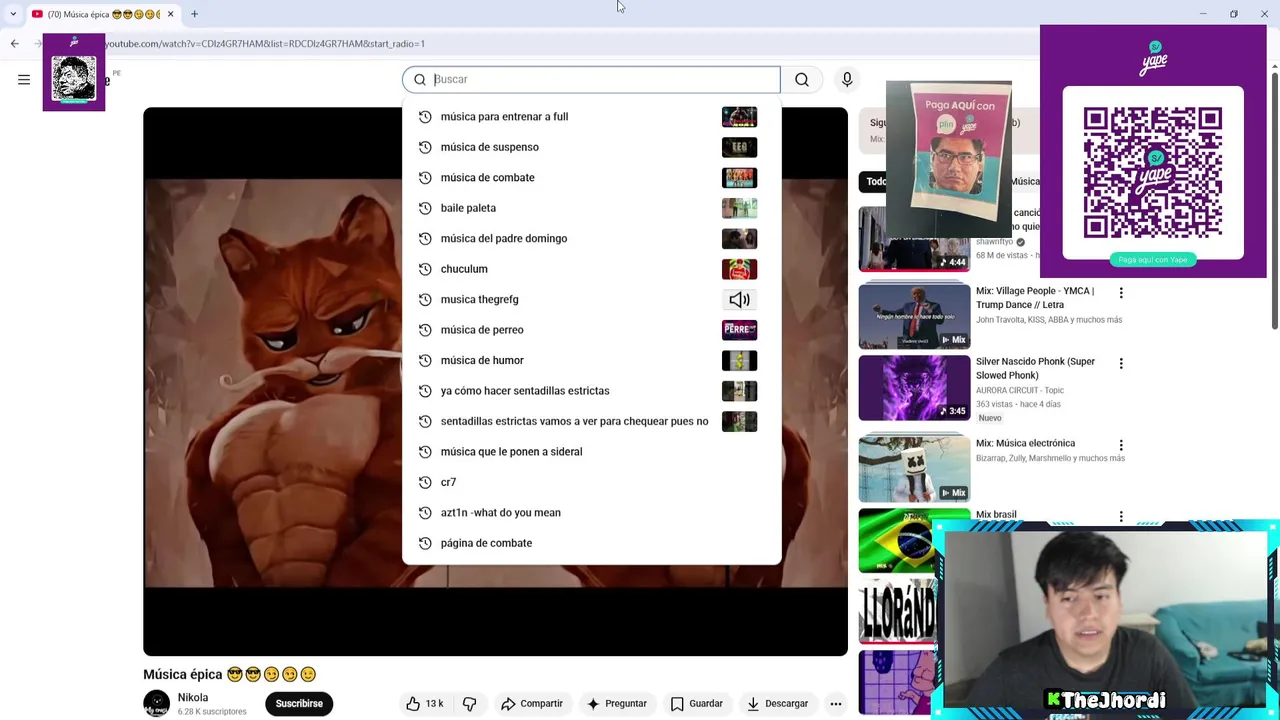Click speaker thumbnail next to 'musica thegrefg'
The image size is (1280, 720).
point(739,300)
